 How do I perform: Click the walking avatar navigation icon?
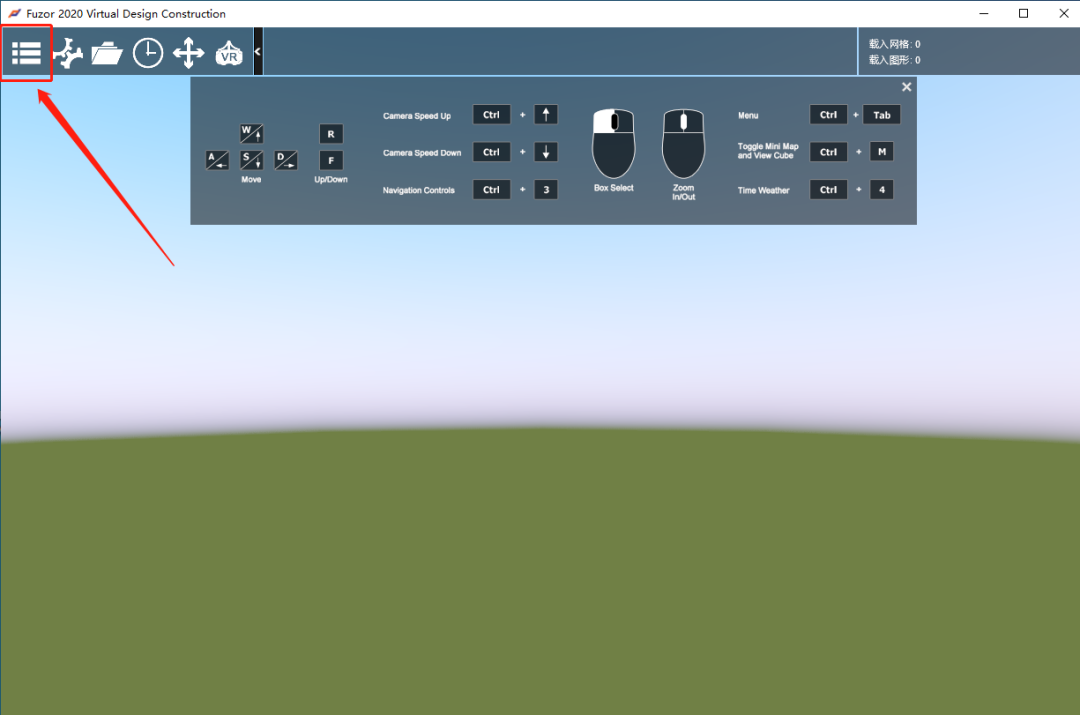click(68, 53)
